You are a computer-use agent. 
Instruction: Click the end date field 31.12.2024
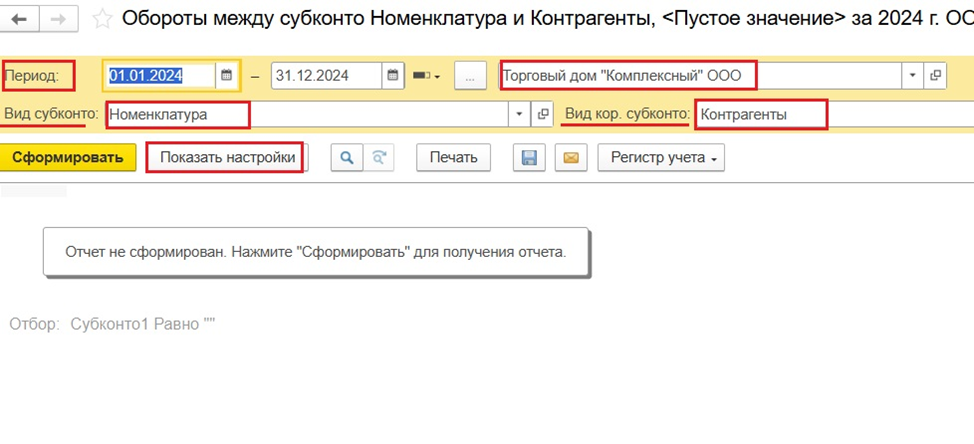pos(327,76)
